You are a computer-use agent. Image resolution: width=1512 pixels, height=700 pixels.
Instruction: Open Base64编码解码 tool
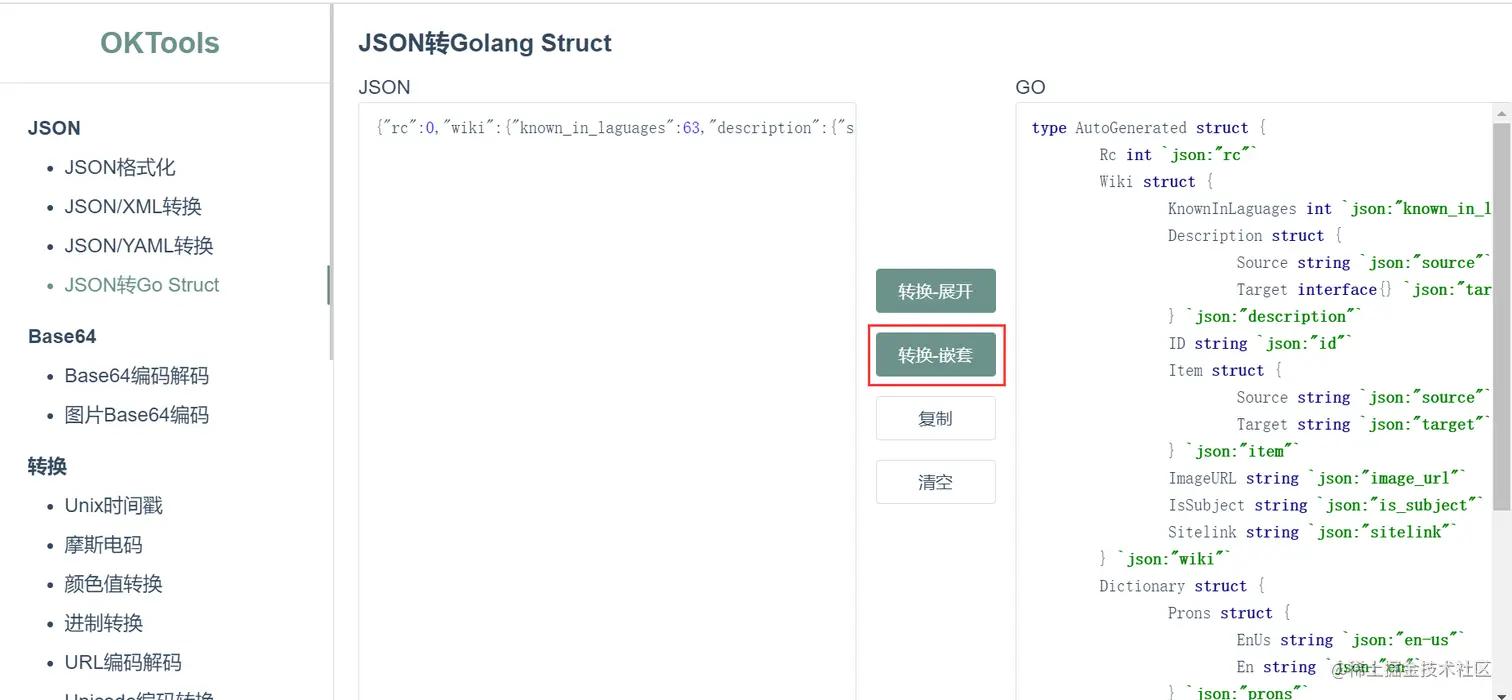pyautogui.click(x=137, y=376)
